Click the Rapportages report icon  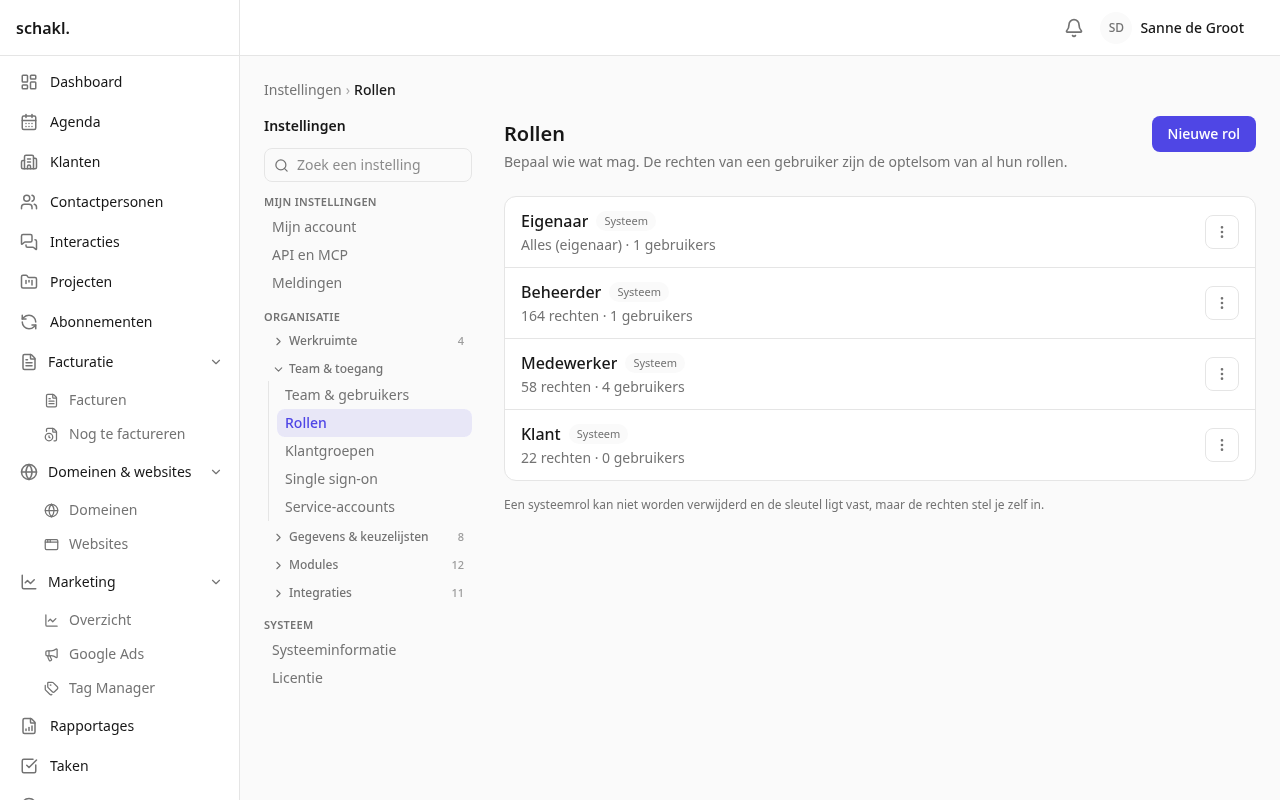pyautogui.click(x=29, y=726)
